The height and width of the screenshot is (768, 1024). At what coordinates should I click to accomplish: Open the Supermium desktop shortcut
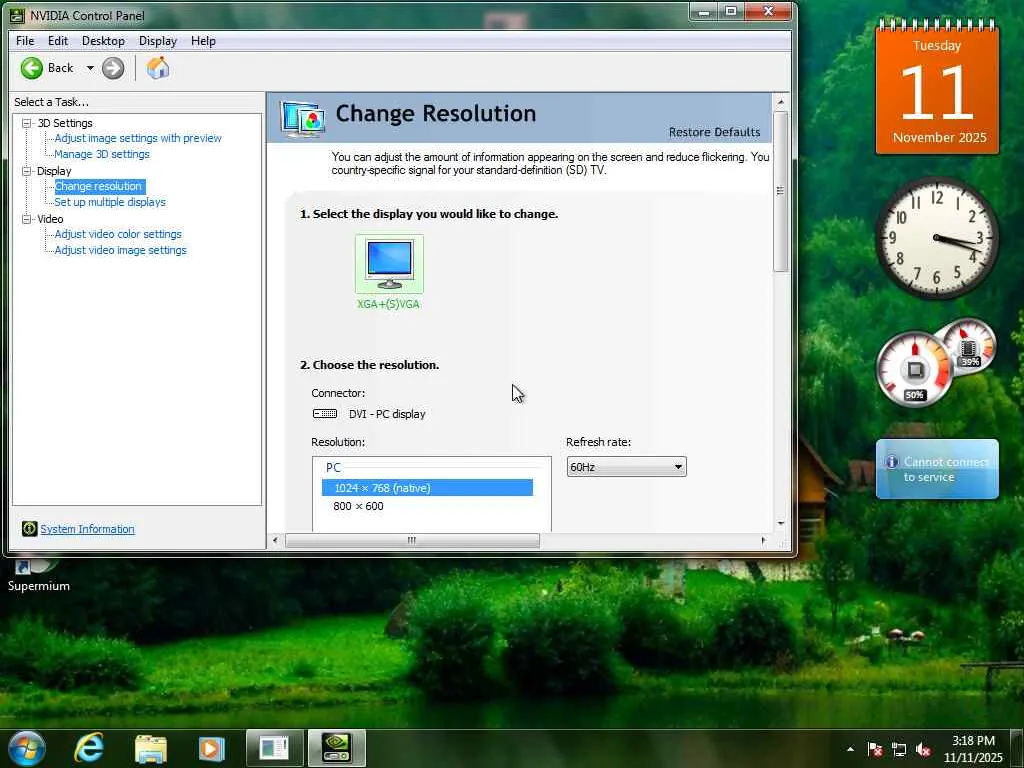pos(38,573)
